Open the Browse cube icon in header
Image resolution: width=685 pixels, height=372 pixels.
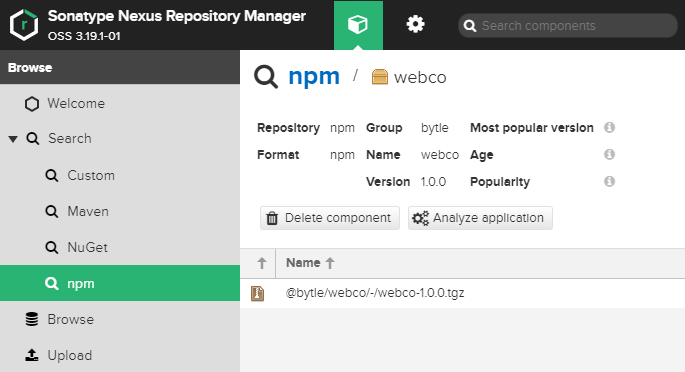(358, 25)
